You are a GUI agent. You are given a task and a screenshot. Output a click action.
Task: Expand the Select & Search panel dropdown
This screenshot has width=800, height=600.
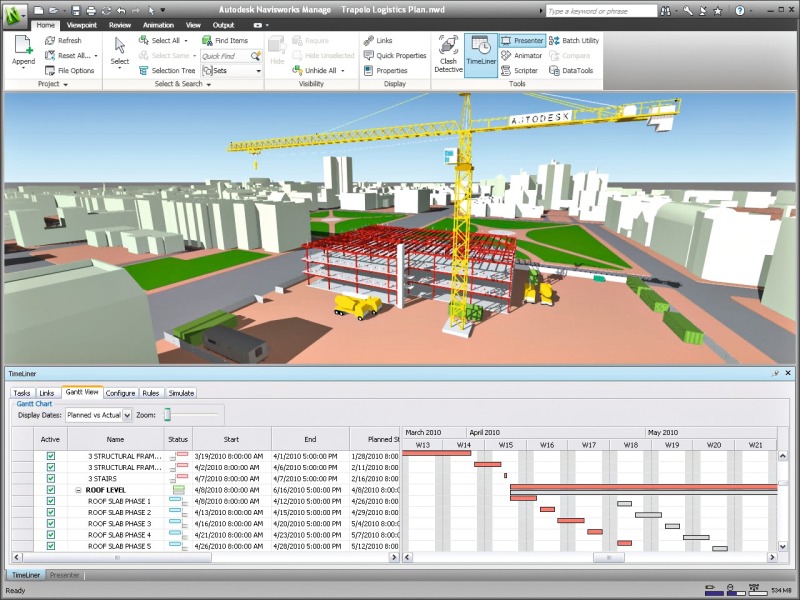209,85
